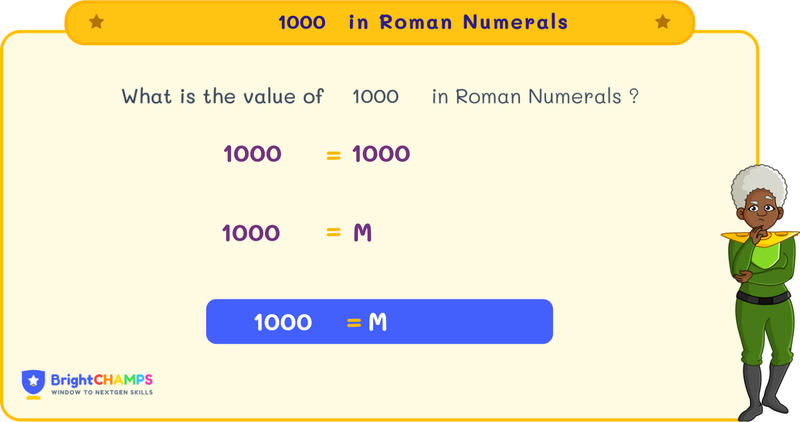Click the orange equals sign in the blue box
The width and height of the screenshot is (800, 422).
[353, 322]
